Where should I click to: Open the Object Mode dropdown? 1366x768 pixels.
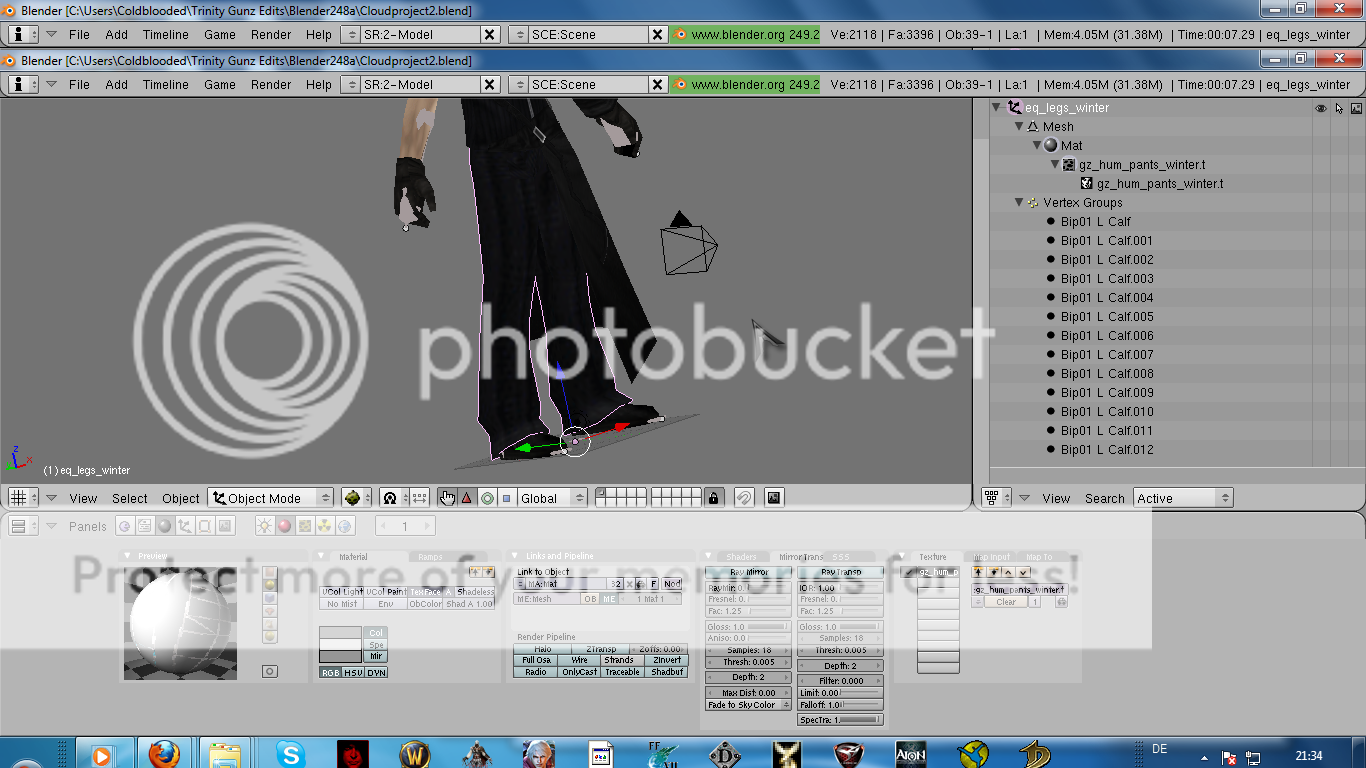click(271, 498)
